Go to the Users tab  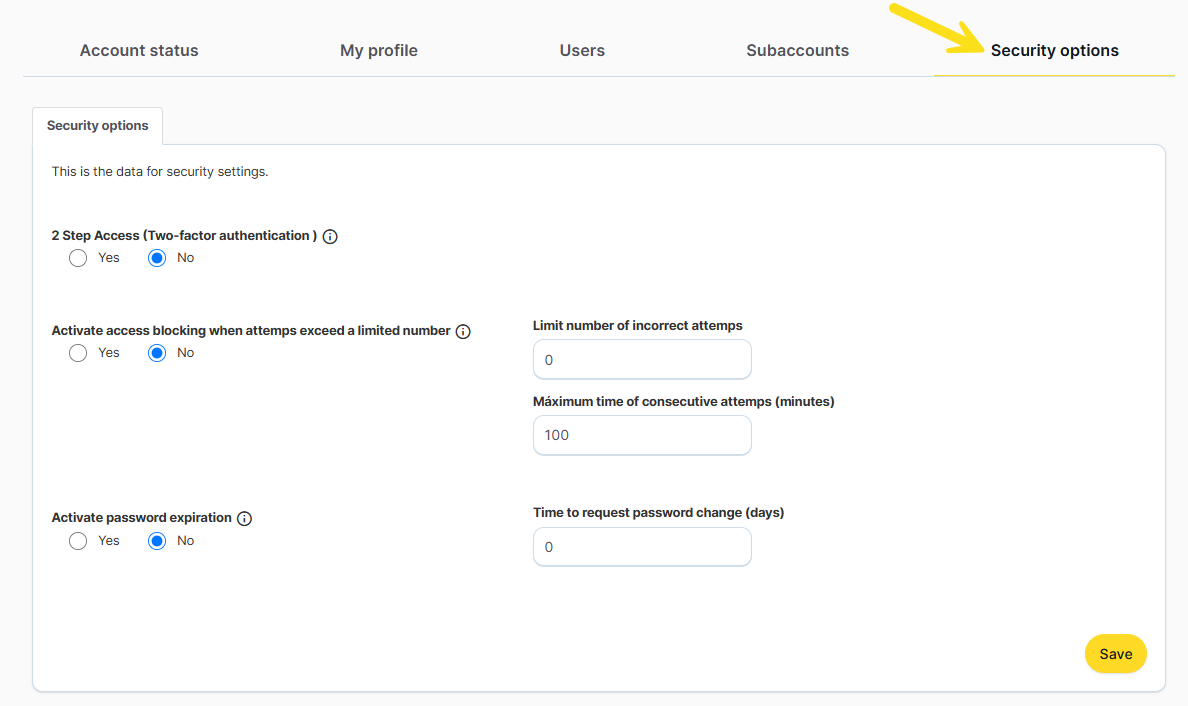582,50
